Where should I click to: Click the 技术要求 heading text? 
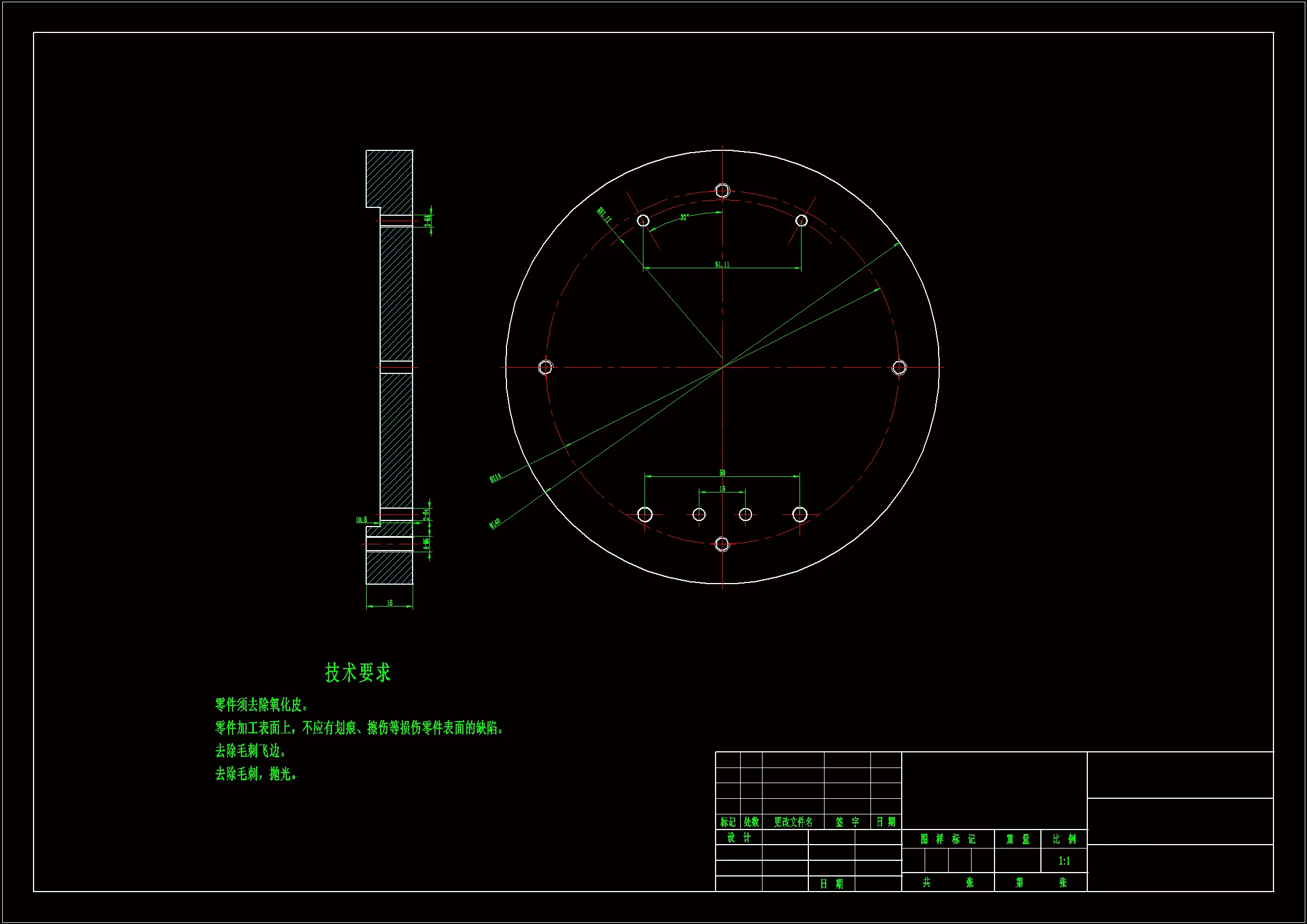click(357, 672)
